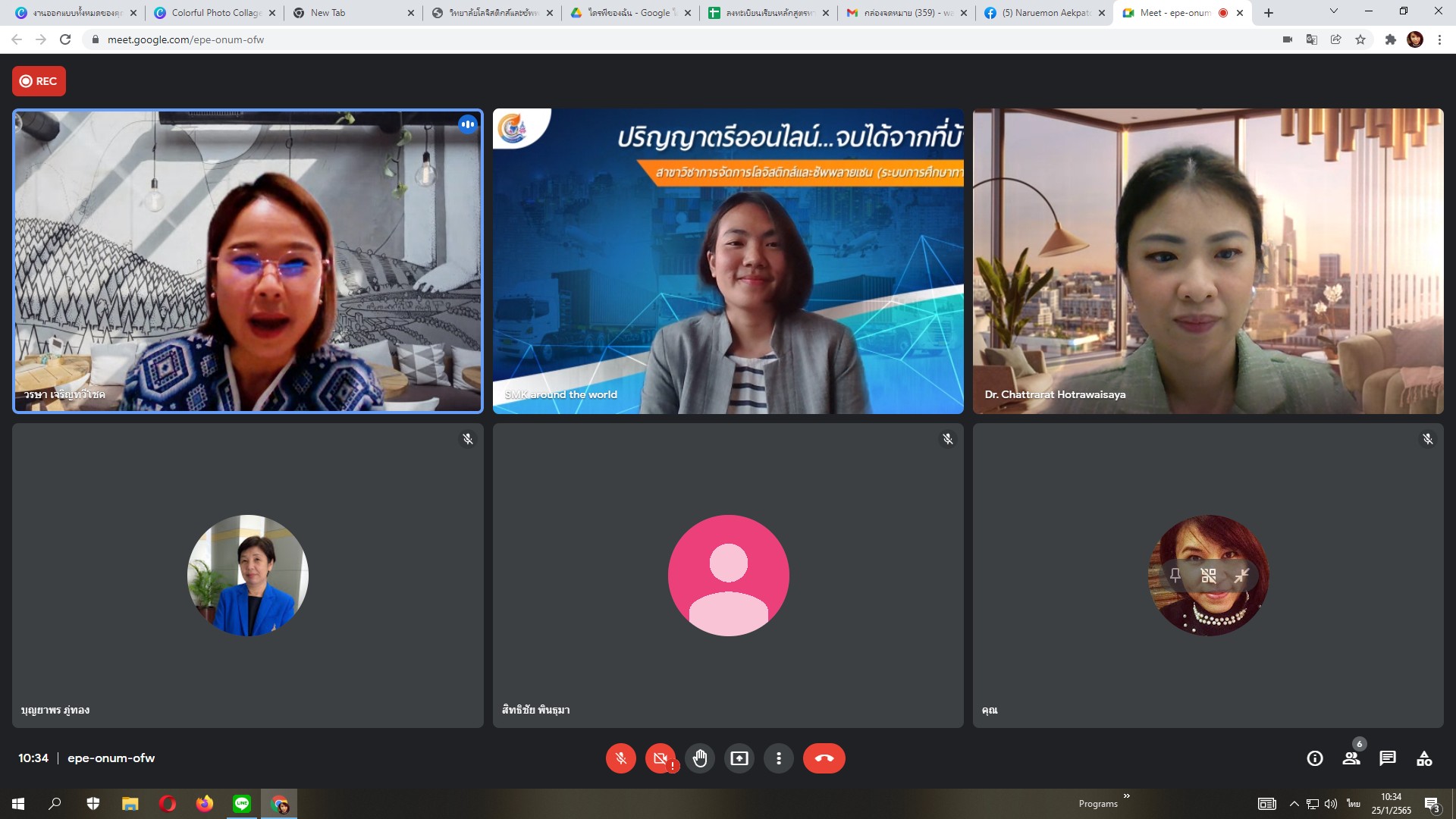Image resolution: width=1456 pixels, height=819 pixels.
Task: Expand the Chrome tab search chevron
Action: [1333, 11]
